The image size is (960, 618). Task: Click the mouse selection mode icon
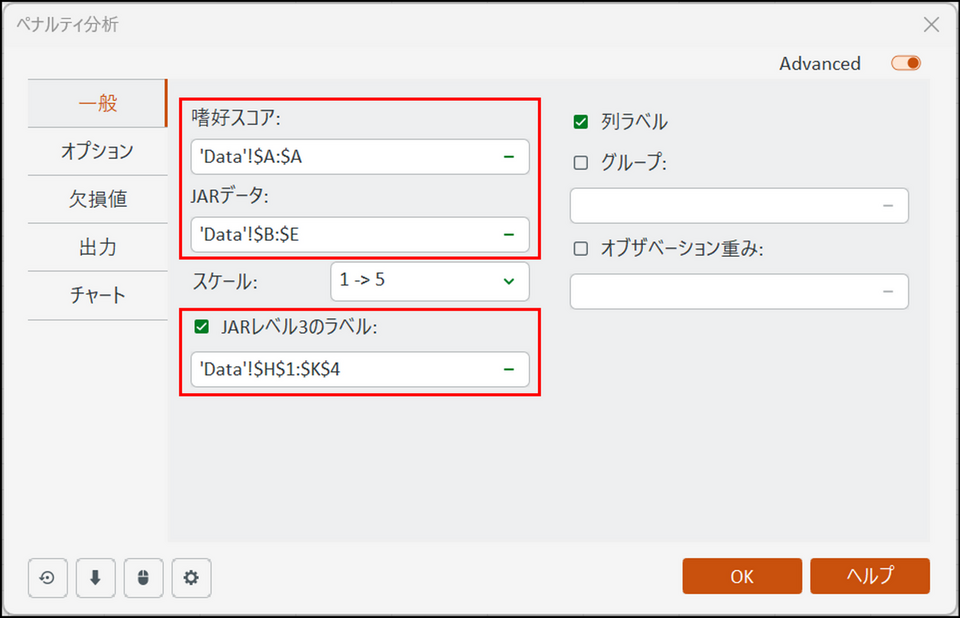click(143, 577)
